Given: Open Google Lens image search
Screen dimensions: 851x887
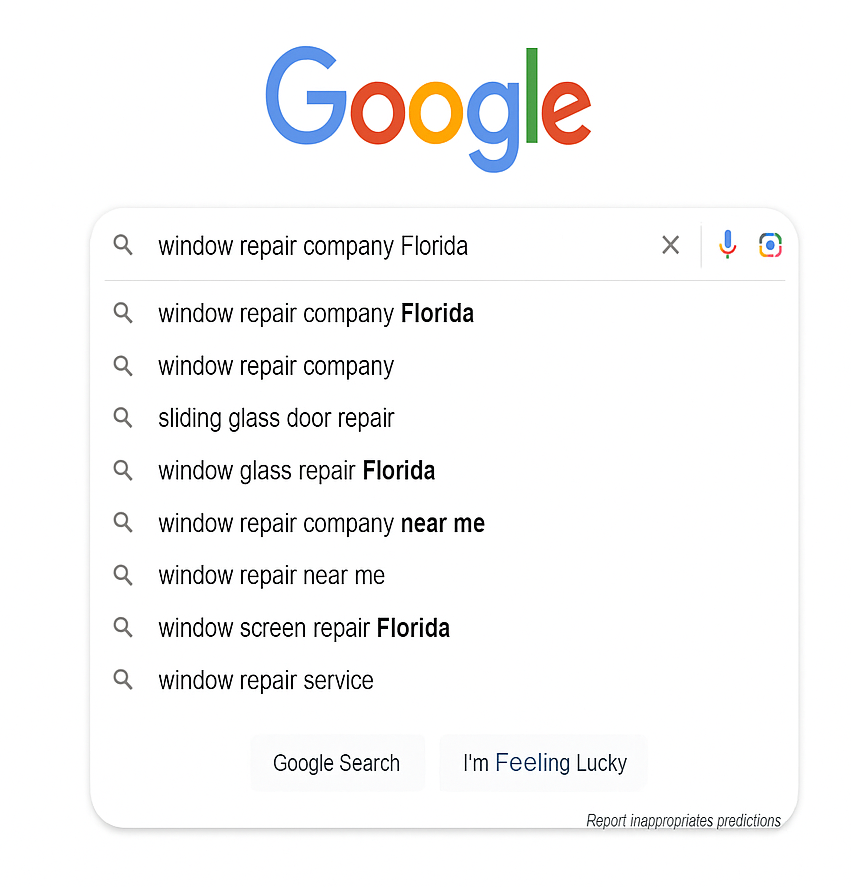Looking at the screenshot, I should click(x=770, y=245).
